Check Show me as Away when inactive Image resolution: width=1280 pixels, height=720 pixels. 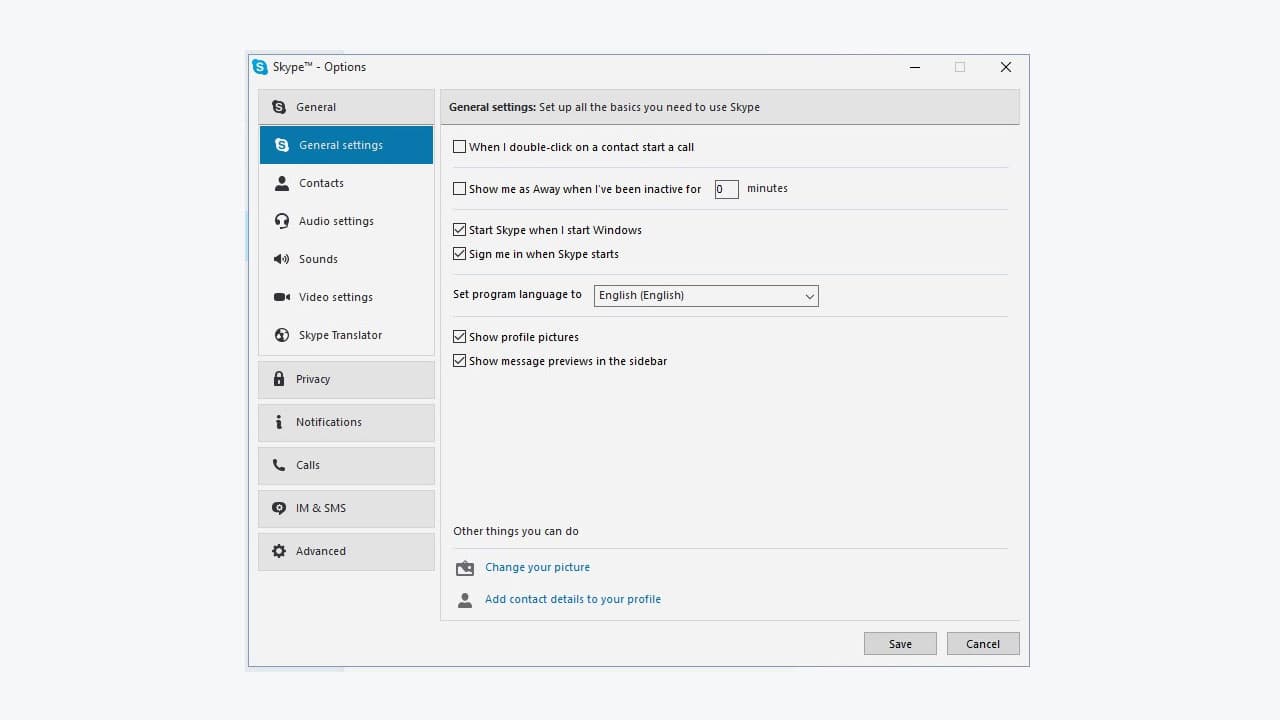click(459, 188)
